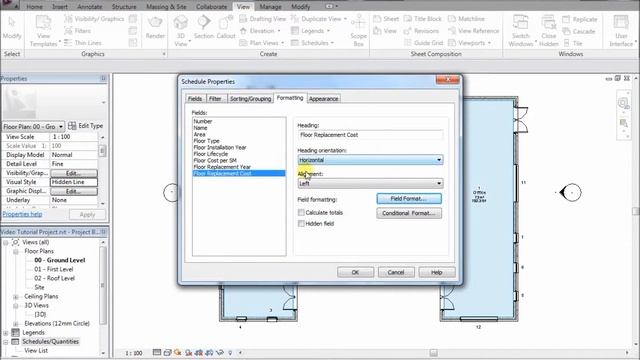Image resolution: width=640 pixels, height=360 pixels.
Task: Click the Matchline tool
Action: (x=466, y=19)
